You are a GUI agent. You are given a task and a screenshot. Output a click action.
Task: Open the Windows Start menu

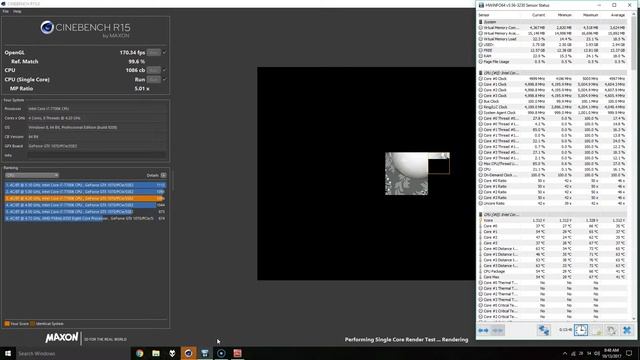(x=8, y=353)
